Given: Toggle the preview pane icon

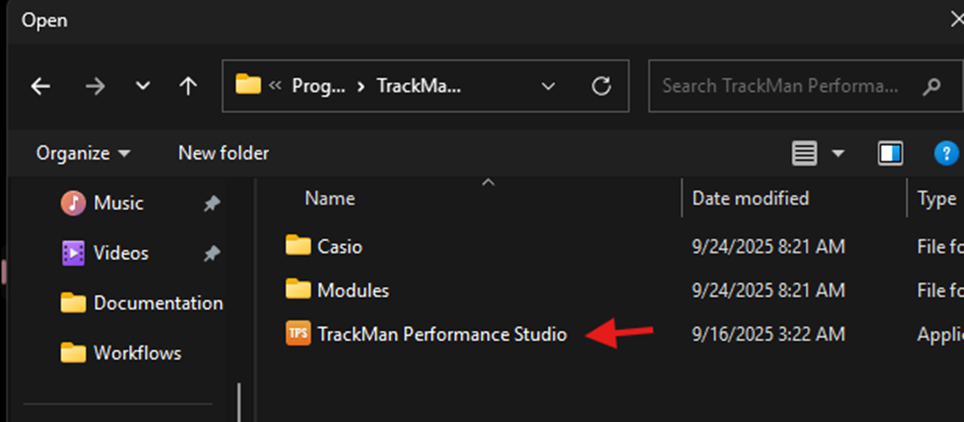Looking at the screenshot, I should pos(890,153).
